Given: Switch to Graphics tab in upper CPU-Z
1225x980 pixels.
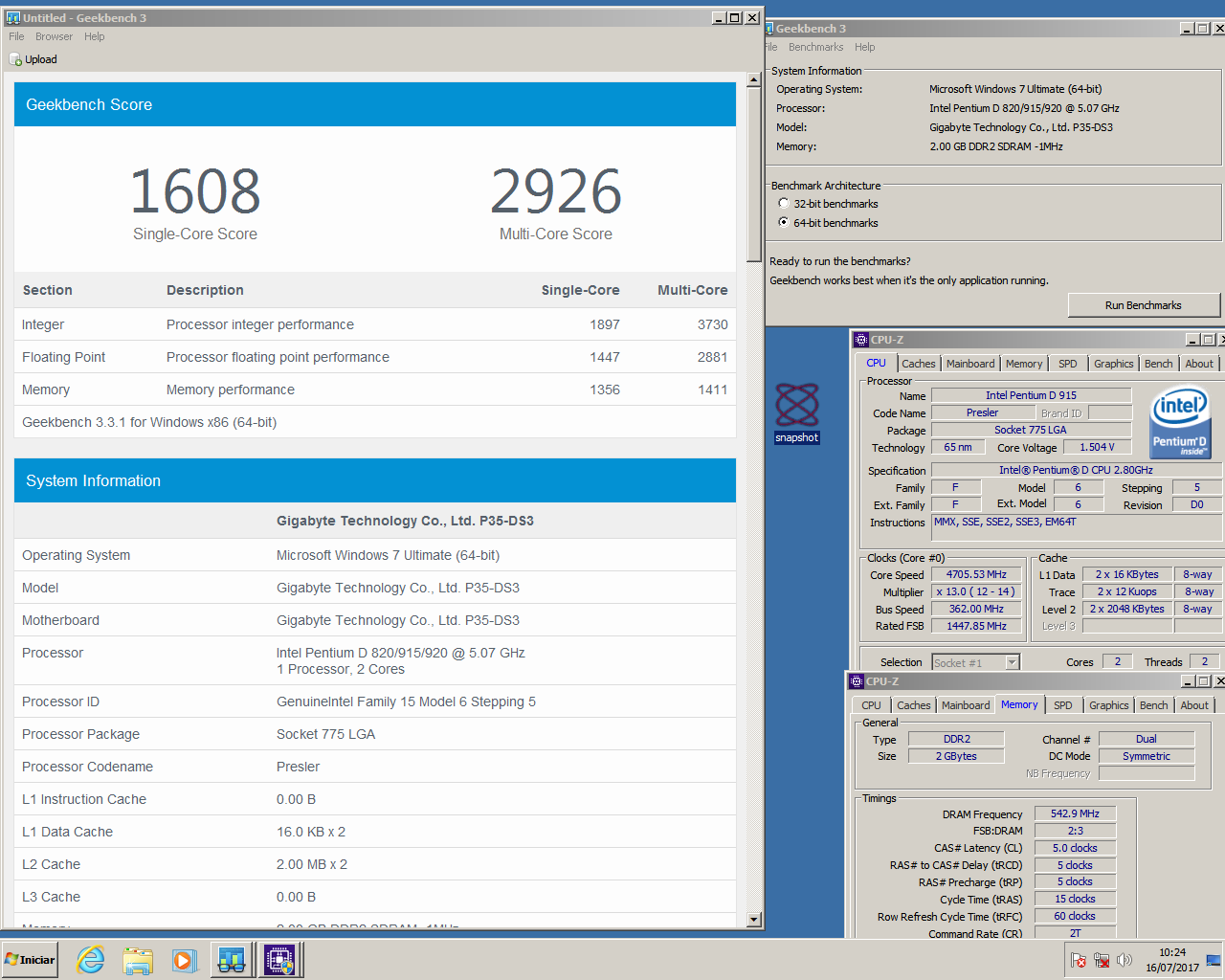Looking at the screenshot, I should (1114, 364).
